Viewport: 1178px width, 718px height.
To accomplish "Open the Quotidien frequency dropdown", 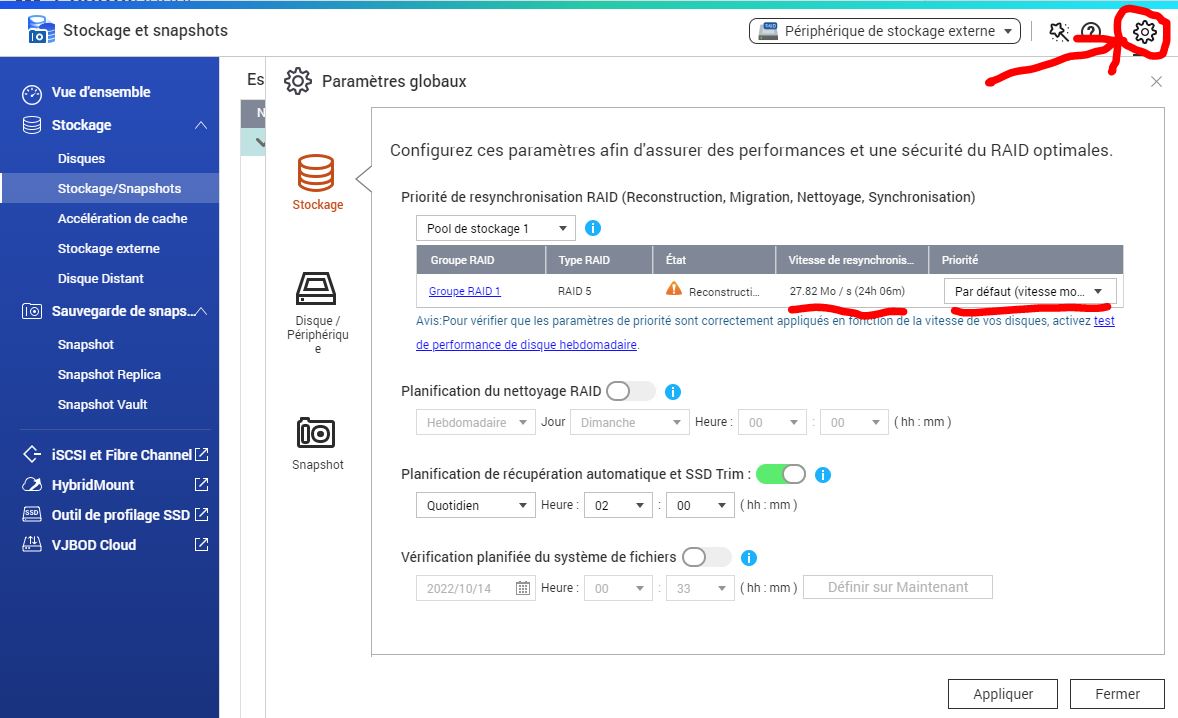I will 475,506.
